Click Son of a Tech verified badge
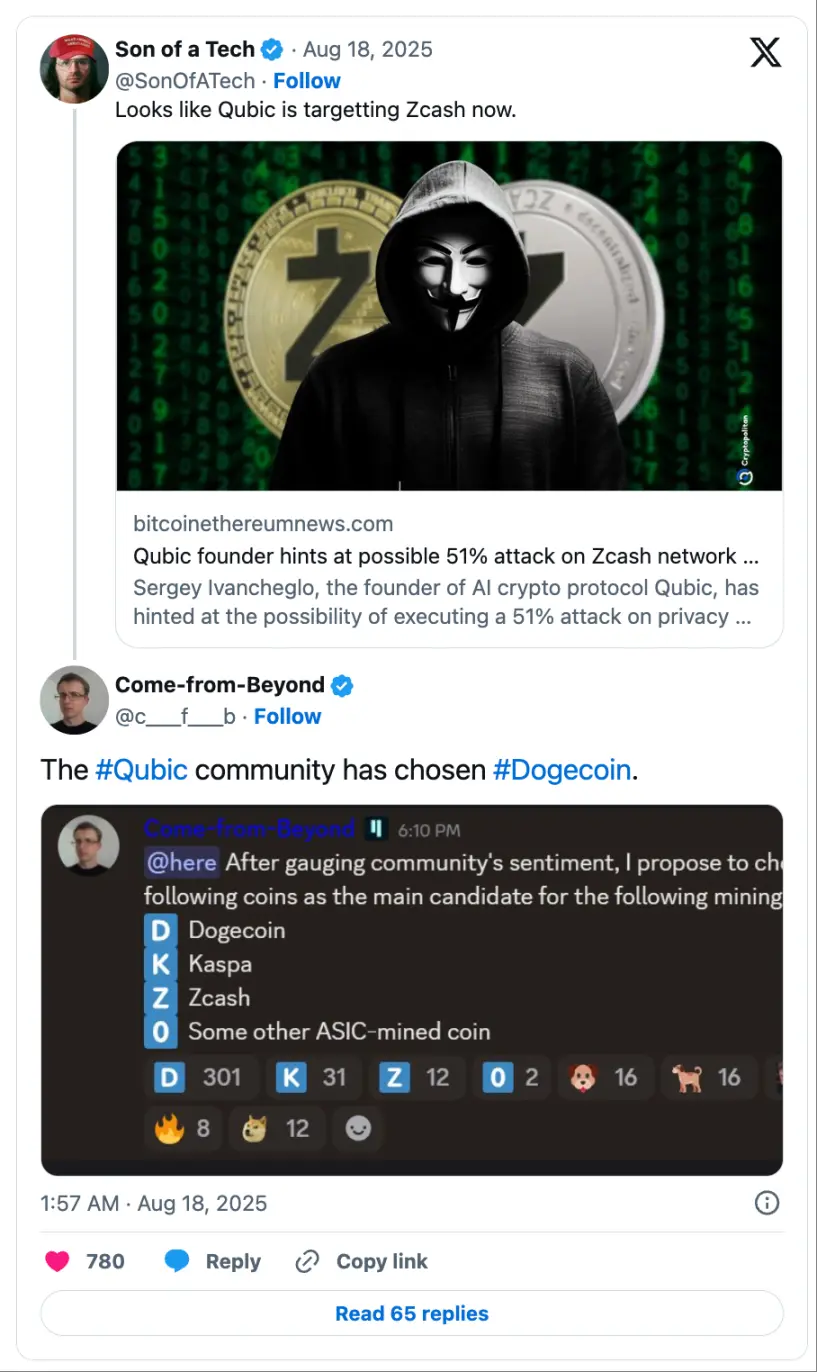 pos(272,49)
